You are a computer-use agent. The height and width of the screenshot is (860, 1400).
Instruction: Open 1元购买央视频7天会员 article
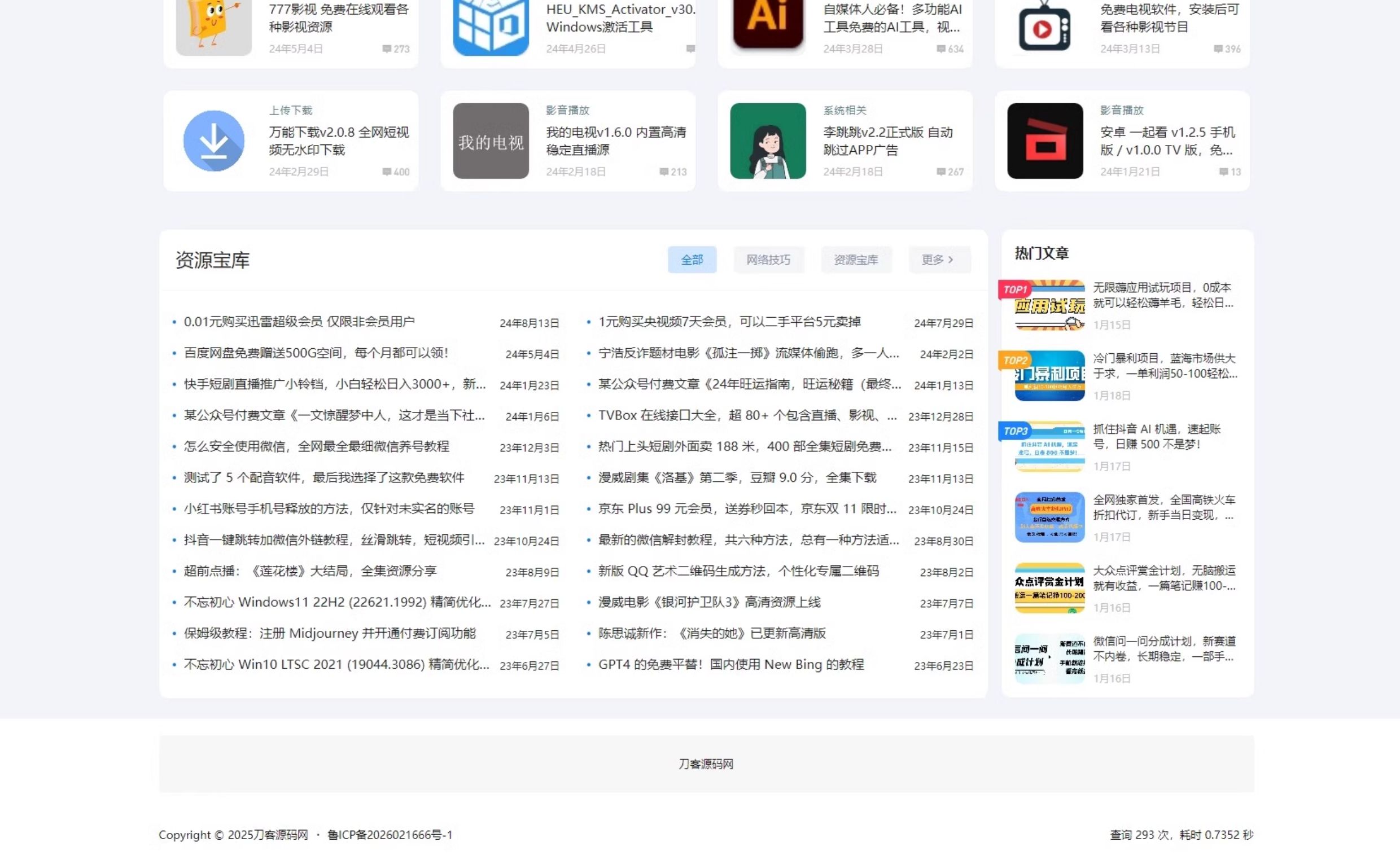tap(729, 322)
